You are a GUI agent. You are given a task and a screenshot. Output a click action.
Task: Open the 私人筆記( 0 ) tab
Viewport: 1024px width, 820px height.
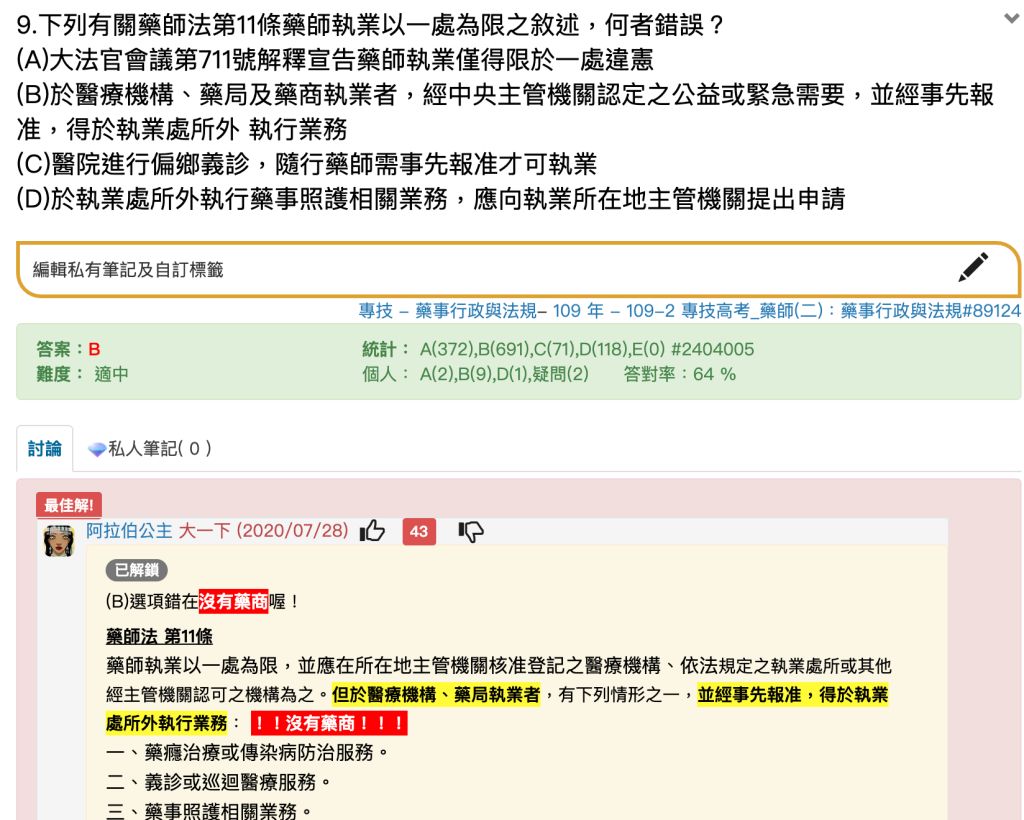(150, 449)
